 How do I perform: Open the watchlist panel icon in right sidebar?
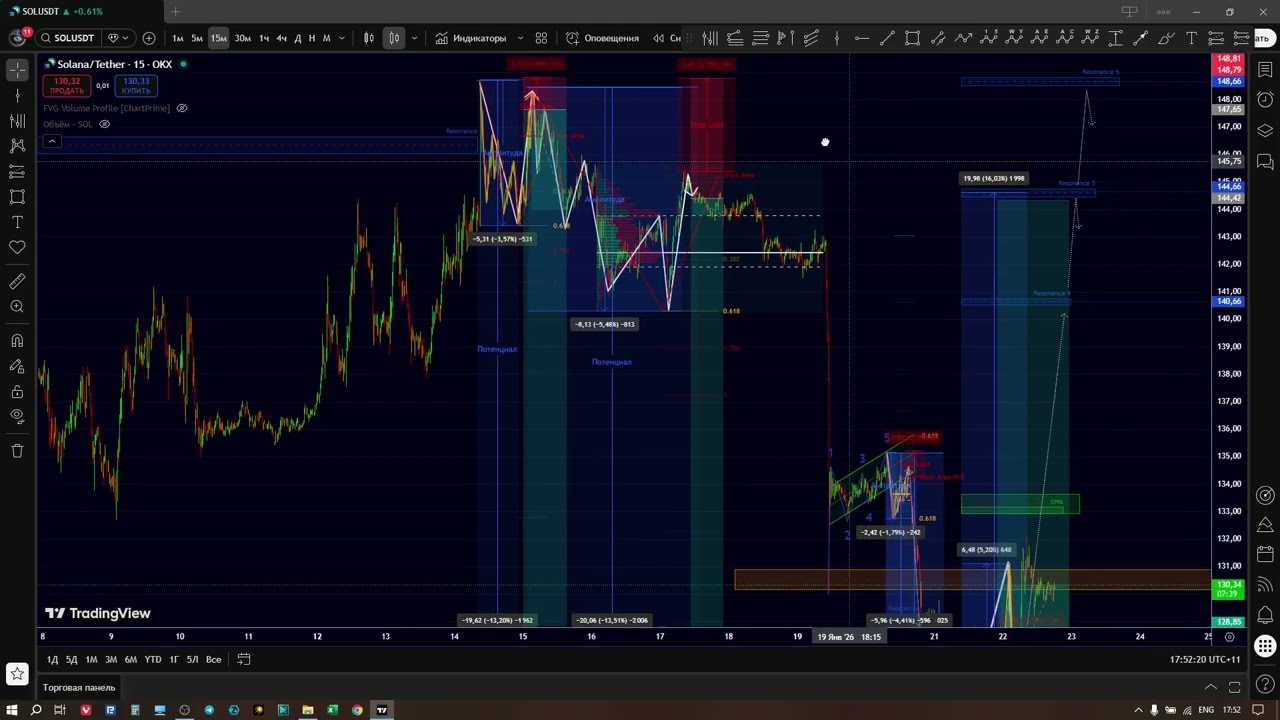[1265, 70]
